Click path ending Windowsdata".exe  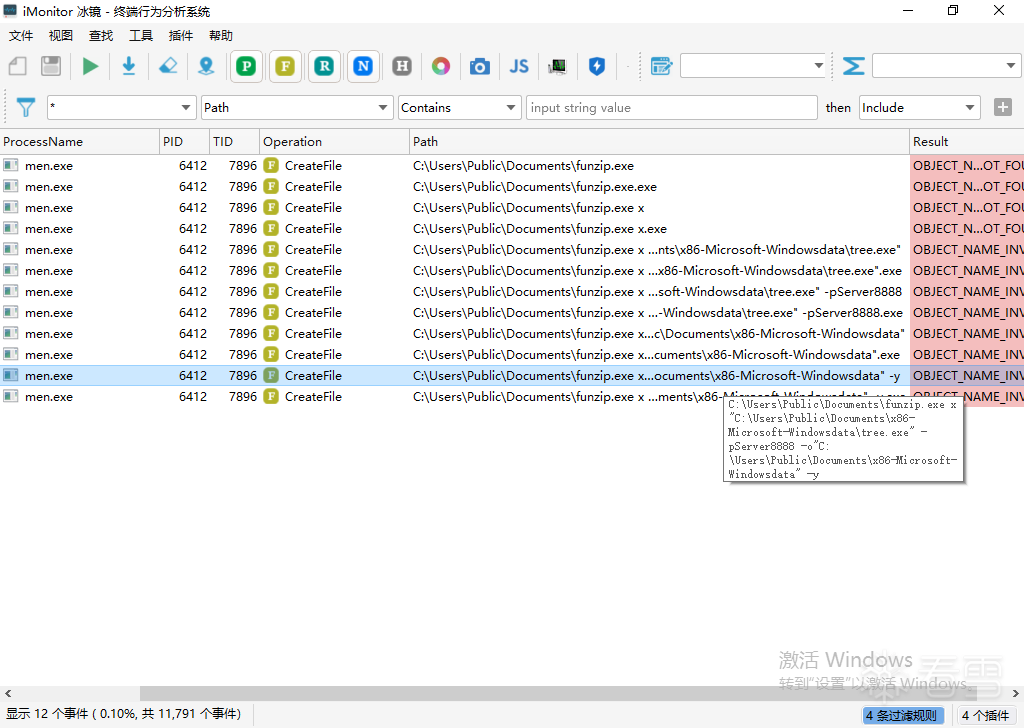656,355
